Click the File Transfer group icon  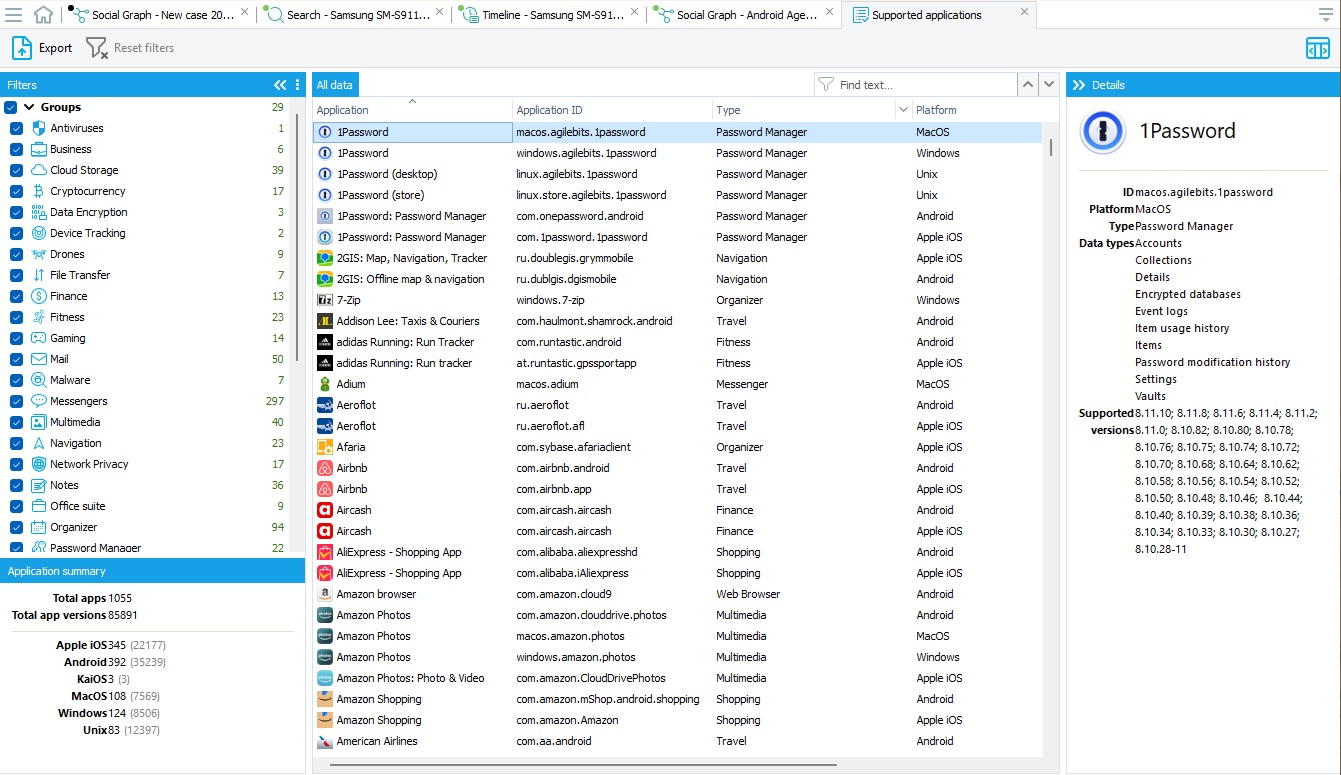pos(39,275)
